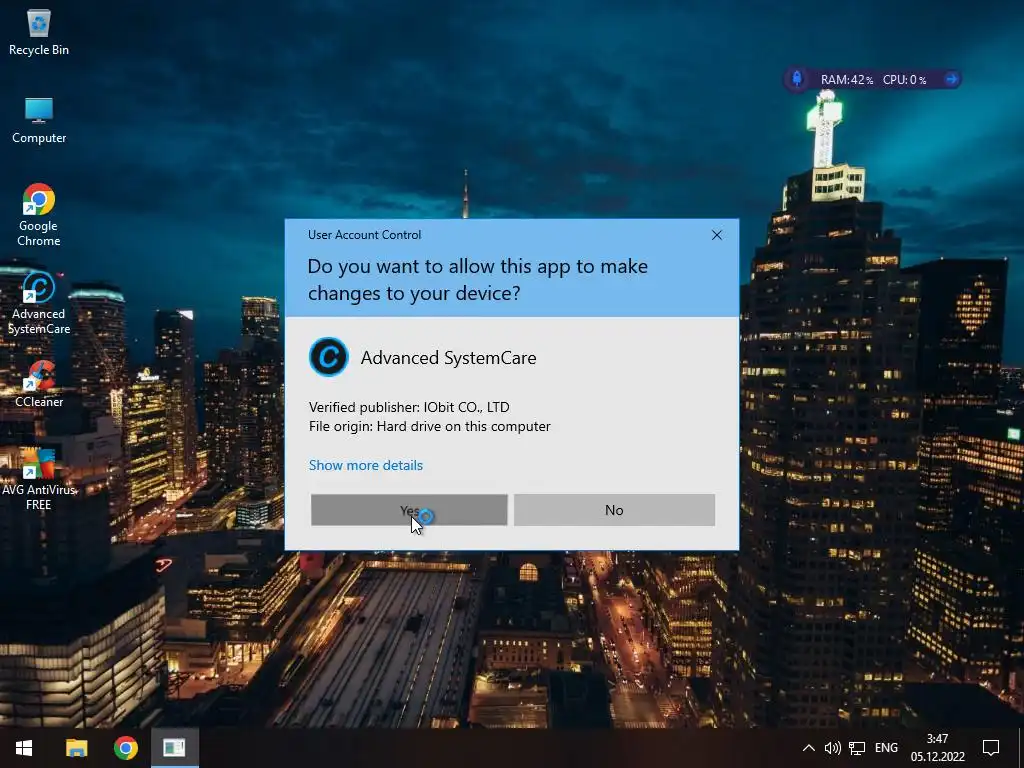Select the AVG AntiVirus FREE shortcut
The image size is (1024, 768).
coord(39,479)
